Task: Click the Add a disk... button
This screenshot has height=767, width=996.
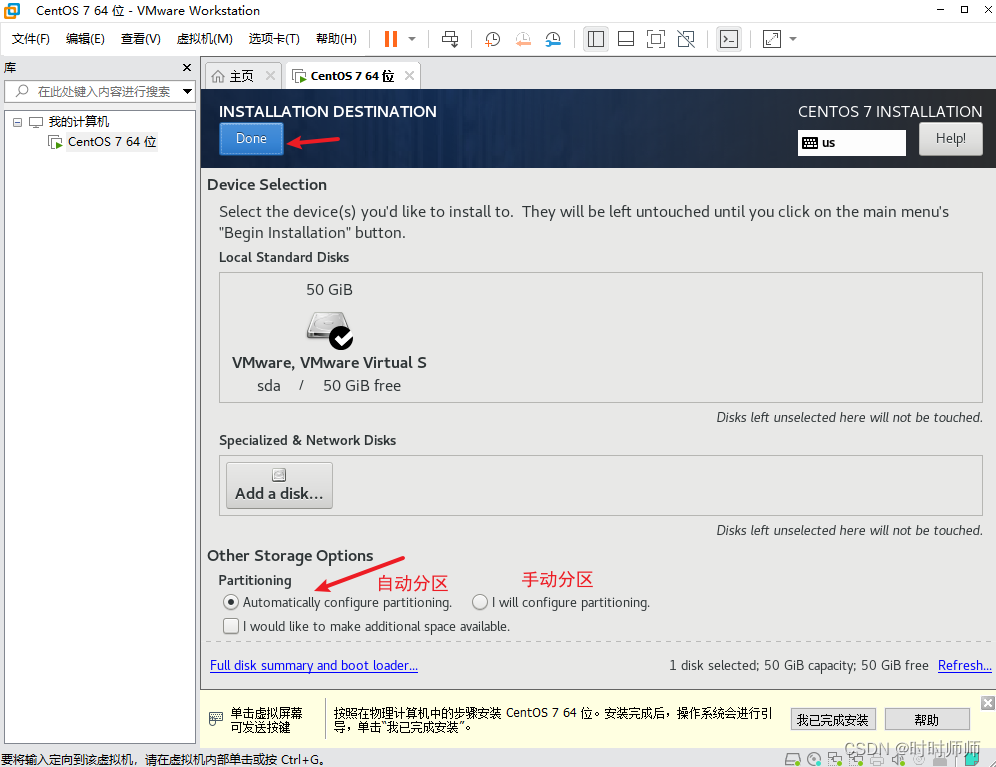Action: (x=279, y=485)
